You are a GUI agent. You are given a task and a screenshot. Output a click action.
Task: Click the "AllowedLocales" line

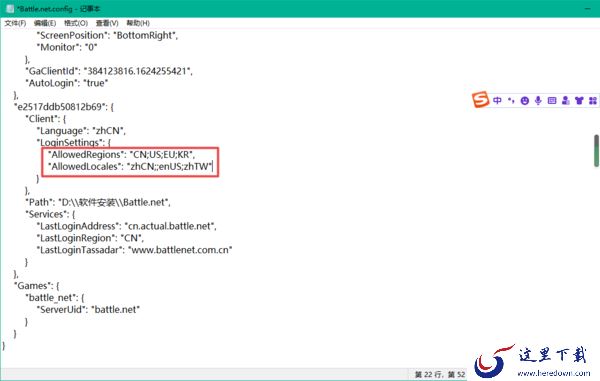pos(130,166)
